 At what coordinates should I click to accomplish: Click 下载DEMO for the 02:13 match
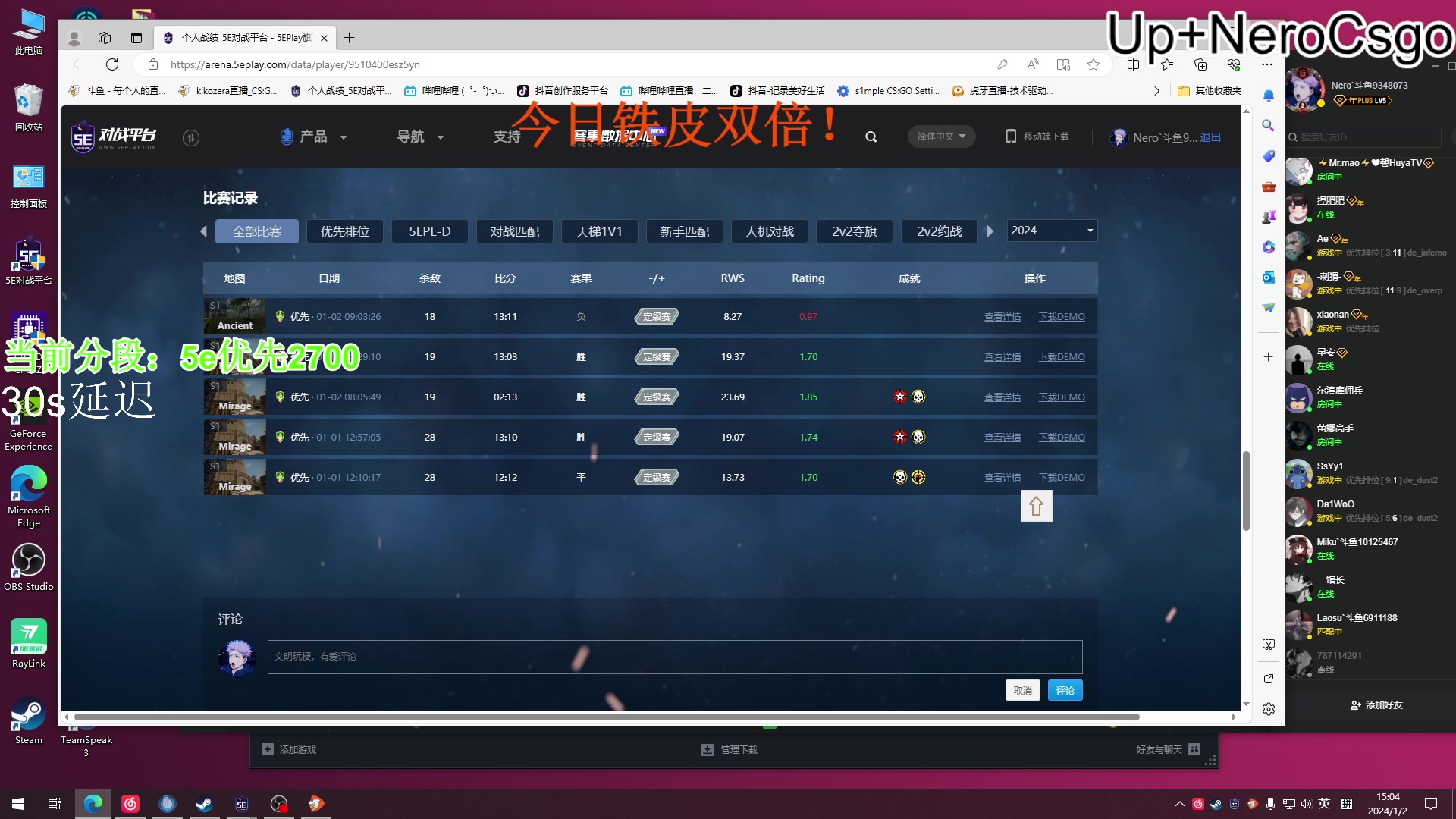[x=1062, y=397]
